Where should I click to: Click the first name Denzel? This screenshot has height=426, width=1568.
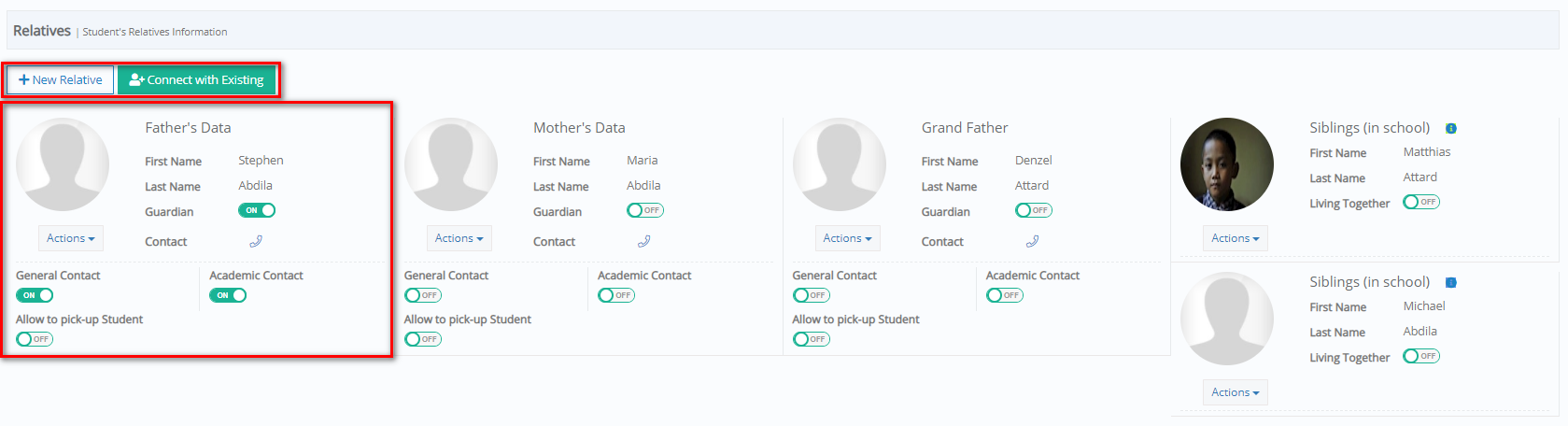pyautogui.click(x=1034, y=161)
